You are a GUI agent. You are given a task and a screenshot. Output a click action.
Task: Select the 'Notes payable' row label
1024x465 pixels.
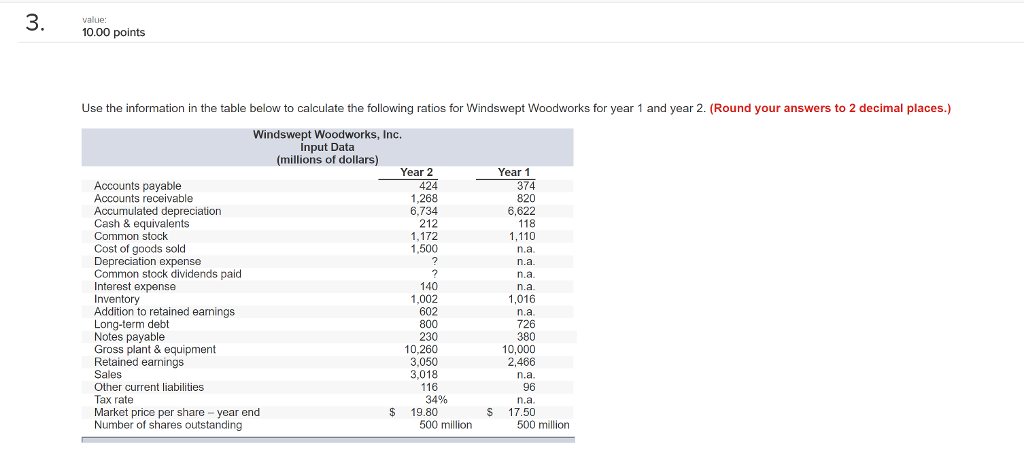coord(129,337)
